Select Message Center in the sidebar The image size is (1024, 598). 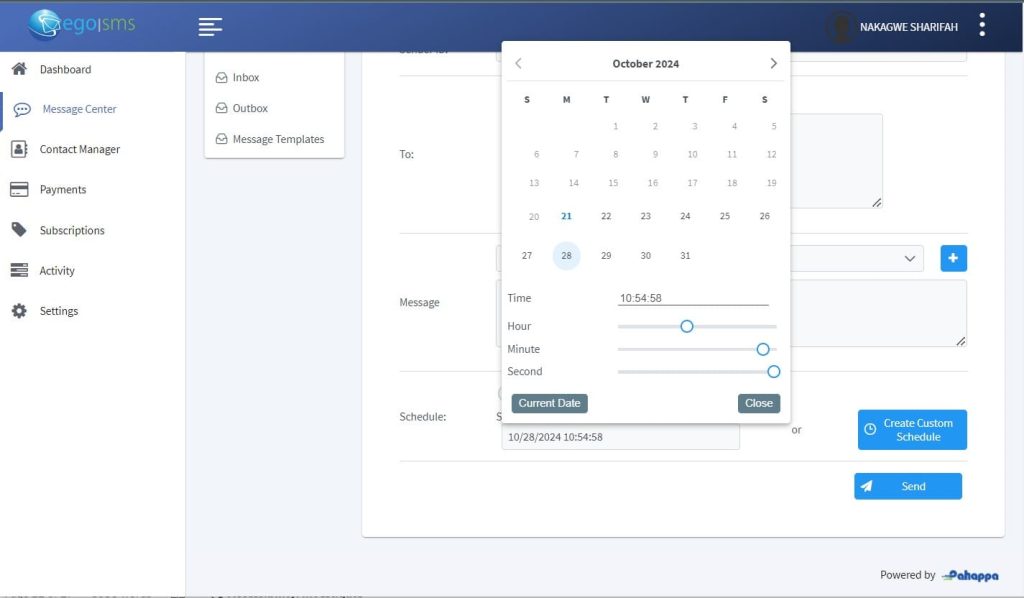(79, 109)
